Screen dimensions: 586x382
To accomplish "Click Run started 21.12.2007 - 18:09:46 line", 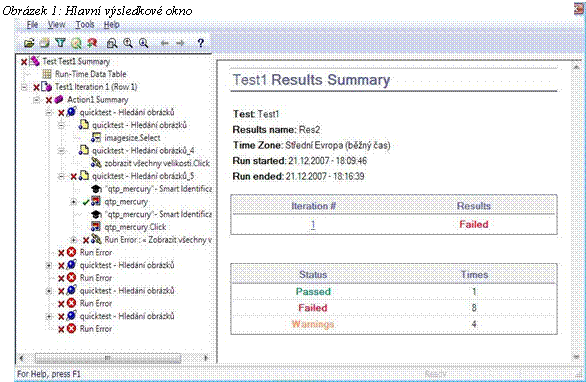I will click(300, 161).
